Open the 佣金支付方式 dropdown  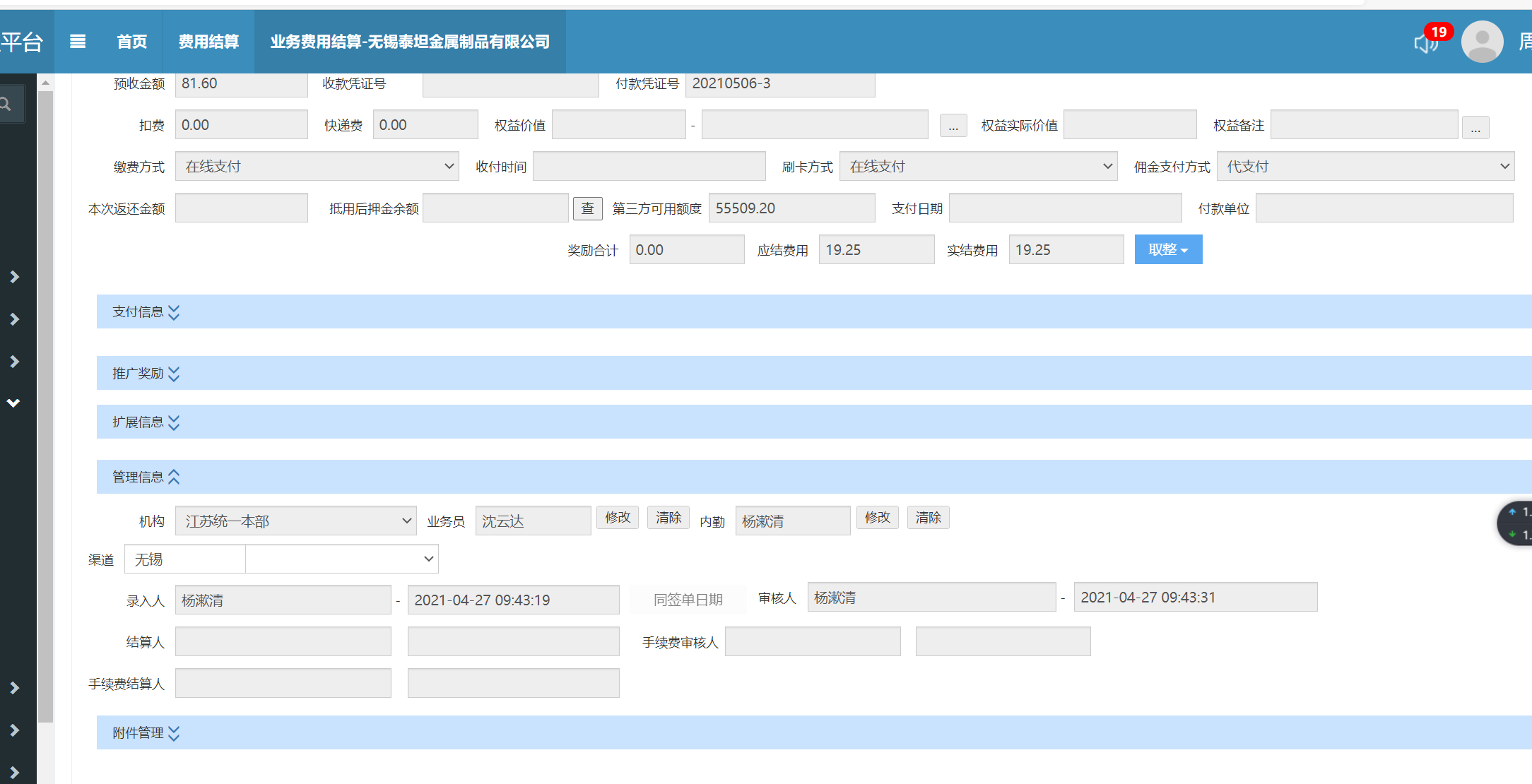(x=1365, y=167)
